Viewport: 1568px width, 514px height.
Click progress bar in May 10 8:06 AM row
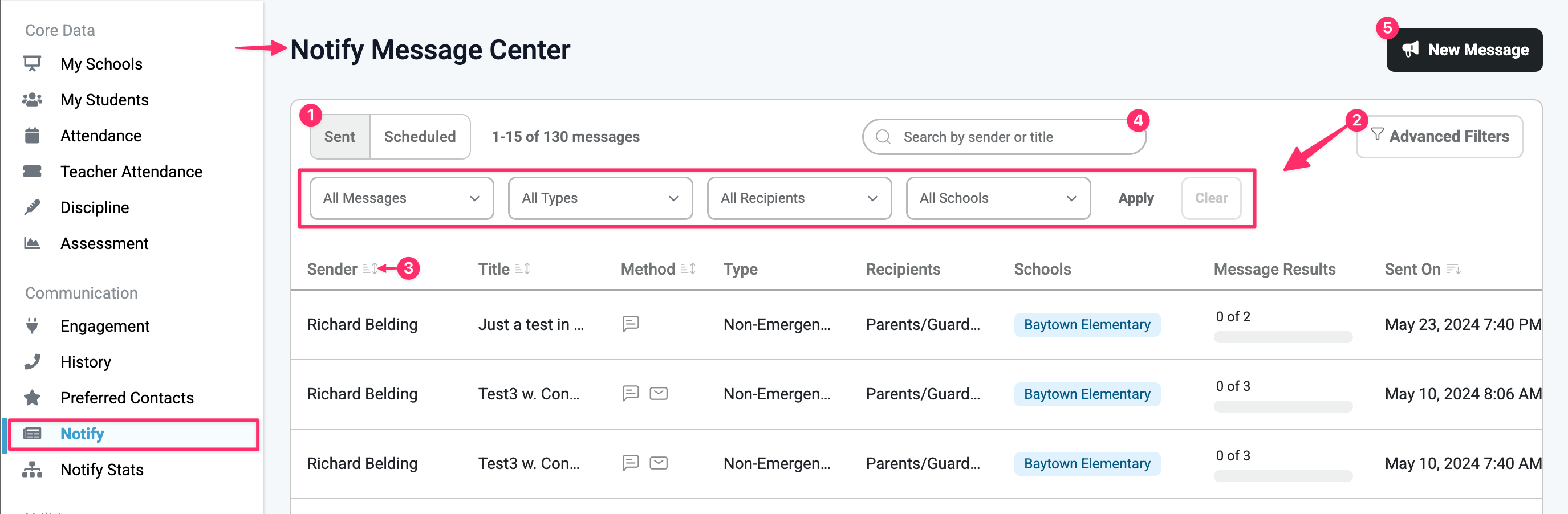coord(1282,406)
